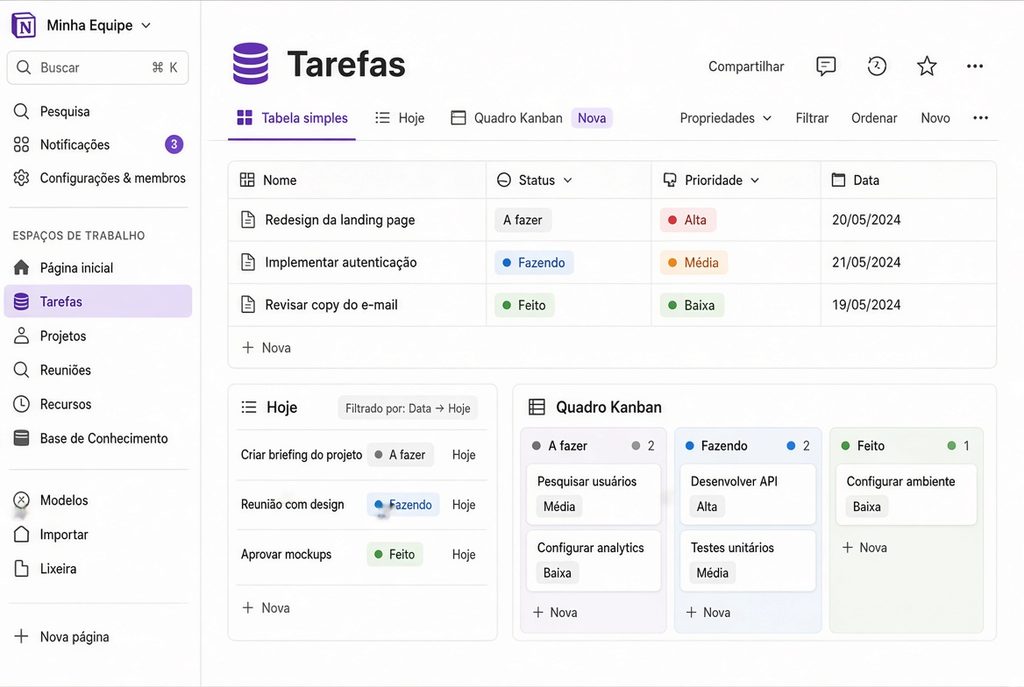Focus the Buscar search field
The image size is (1024, 687).
tap(98, 67)
